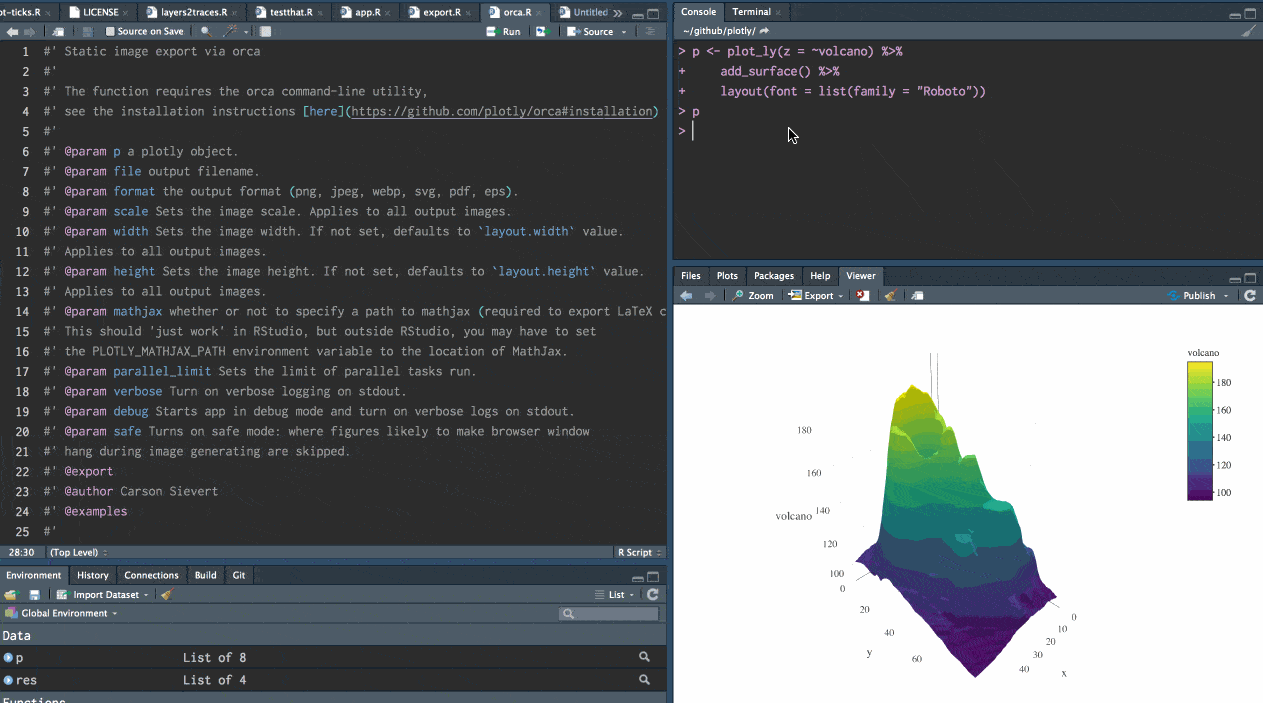Viewport: 1263px width, 703px height.
Task: Re-run previous code region icon
Action: 542,32
